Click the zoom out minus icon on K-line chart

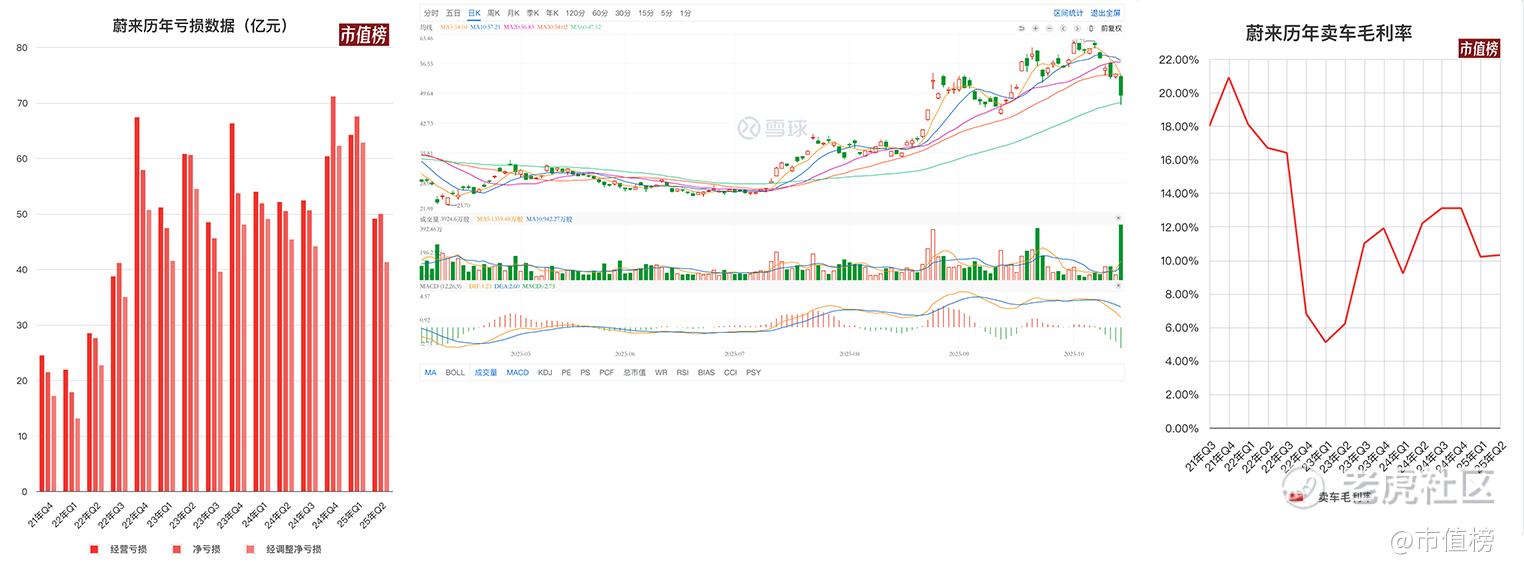[1049, 28]
